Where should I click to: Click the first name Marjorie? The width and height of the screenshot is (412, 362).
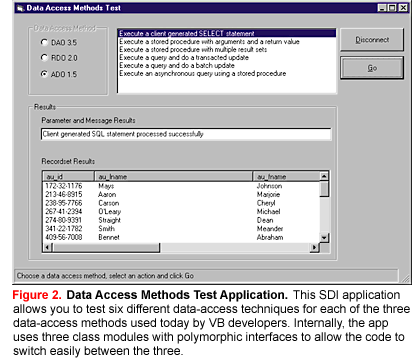tap(268, 195)
